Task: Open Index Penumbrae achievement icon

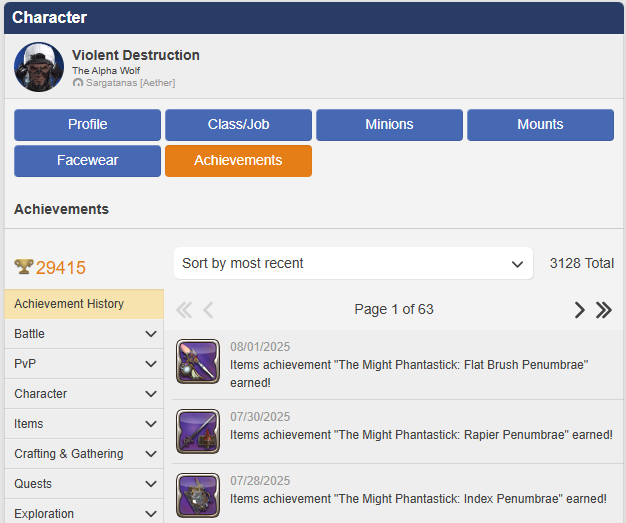Action: click(x=198, y=495)
